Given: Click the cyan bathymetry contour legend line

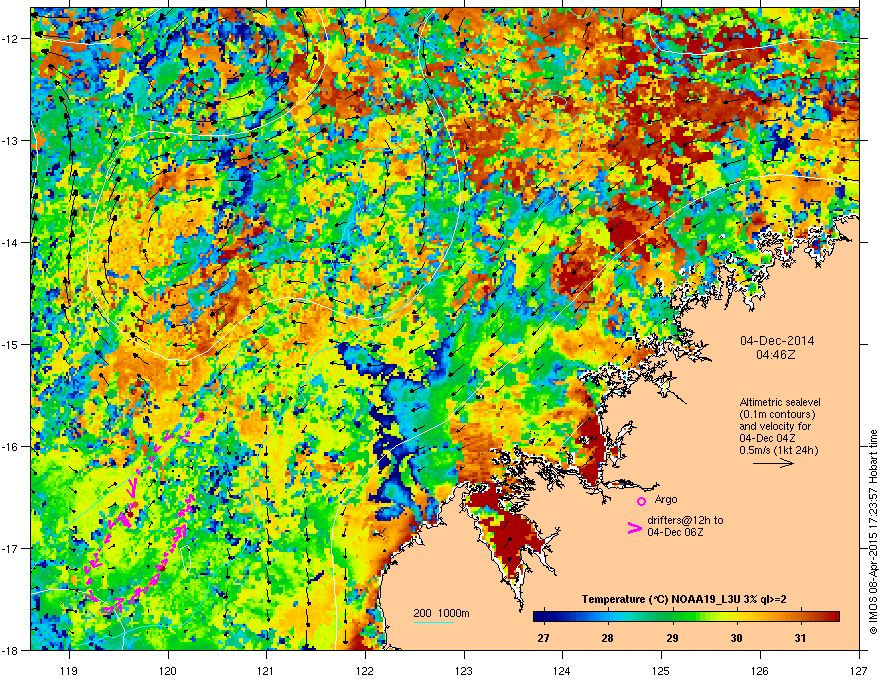Looking at the screenshot, I should coord(434,622).
